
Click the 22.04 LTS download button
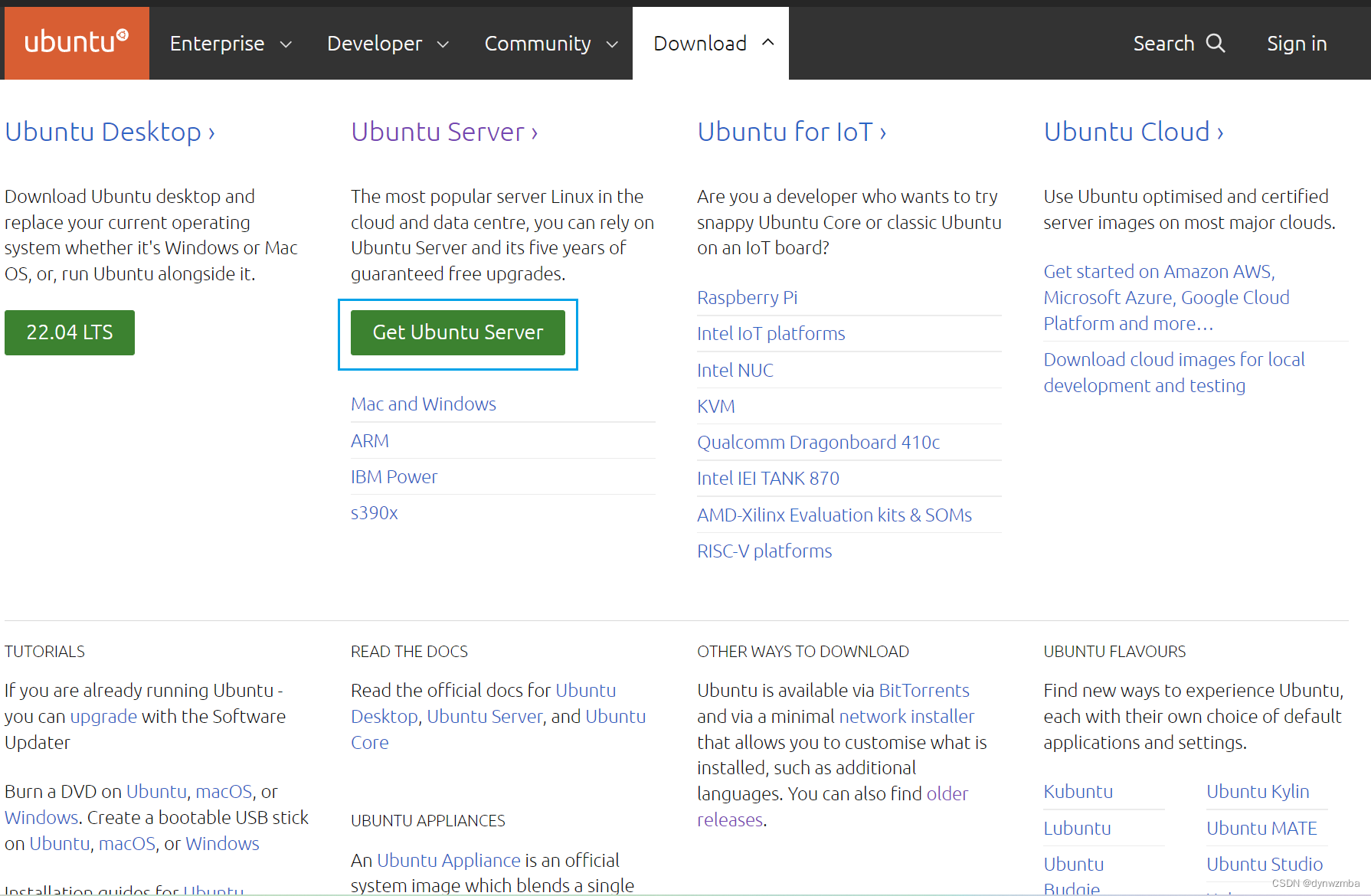coord(70,332)
